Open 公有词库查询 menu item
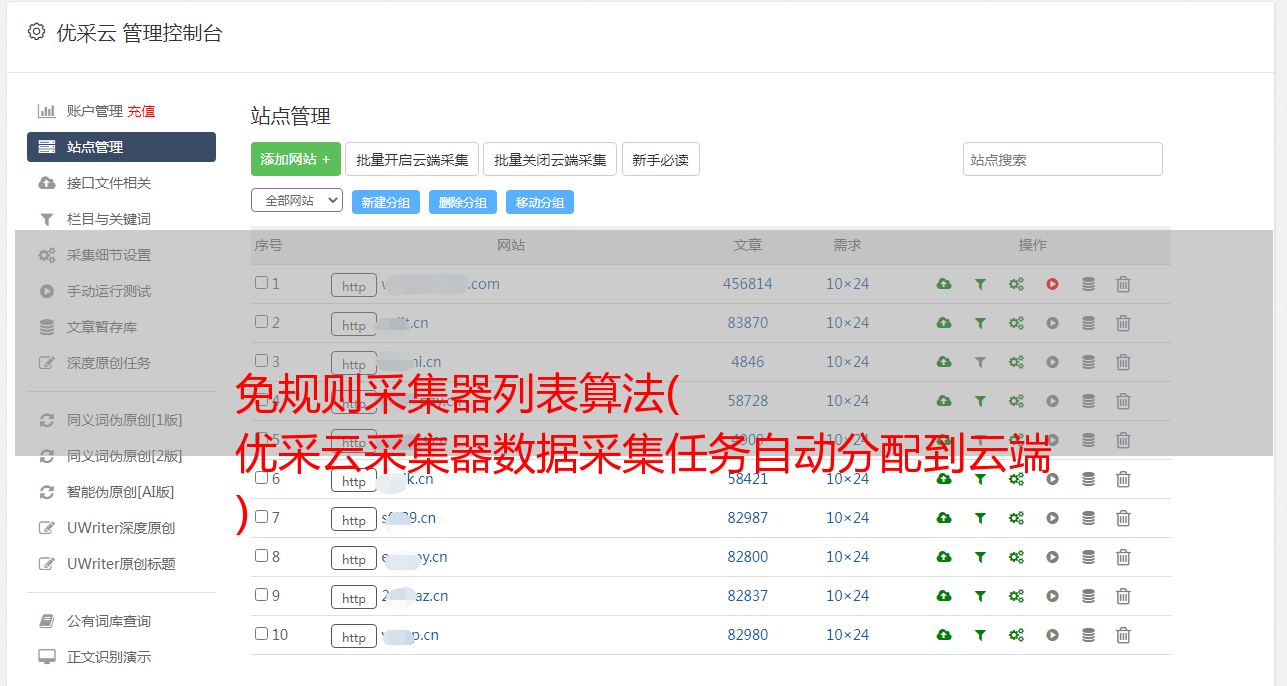 click(109, 621)
